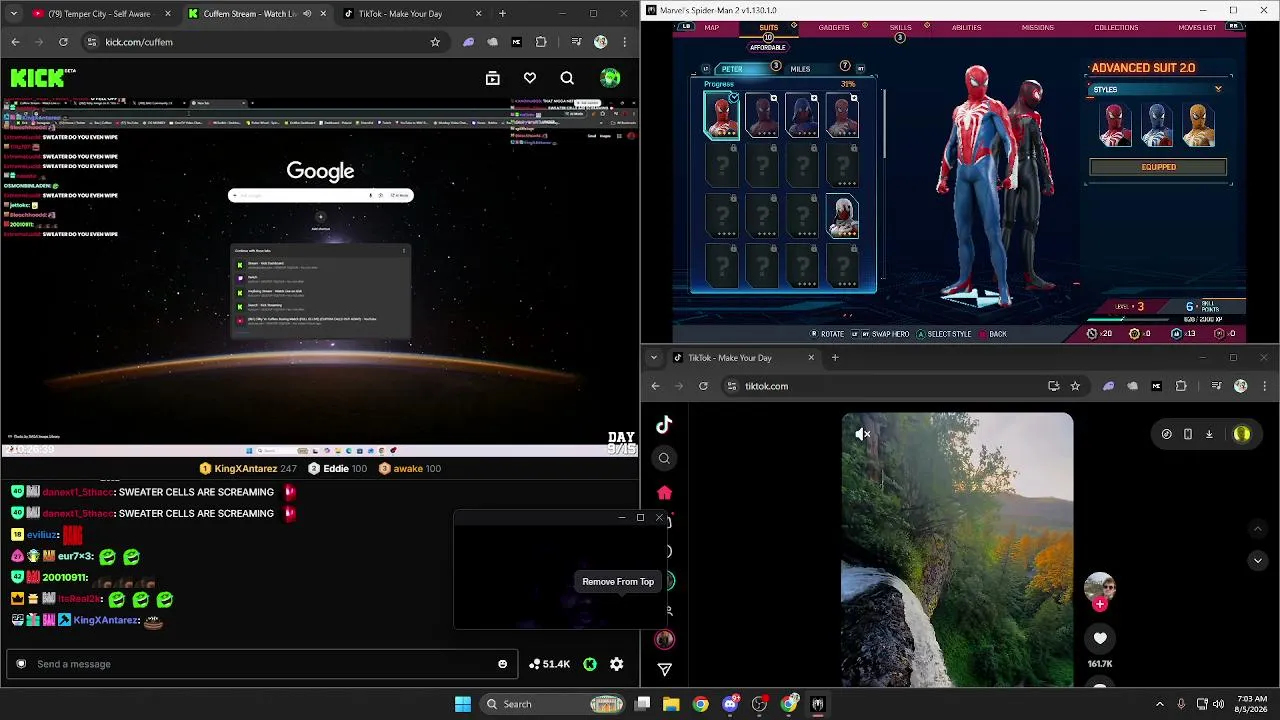1280x720 pixels.
Task: Choose the red suit style swatch
Action: [1115, 125]
